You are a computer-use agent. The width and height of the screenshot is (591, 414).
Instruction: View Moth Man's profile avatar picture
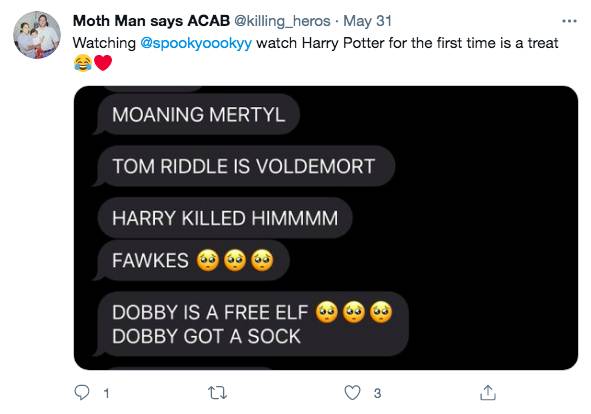[x=37, y=35]
